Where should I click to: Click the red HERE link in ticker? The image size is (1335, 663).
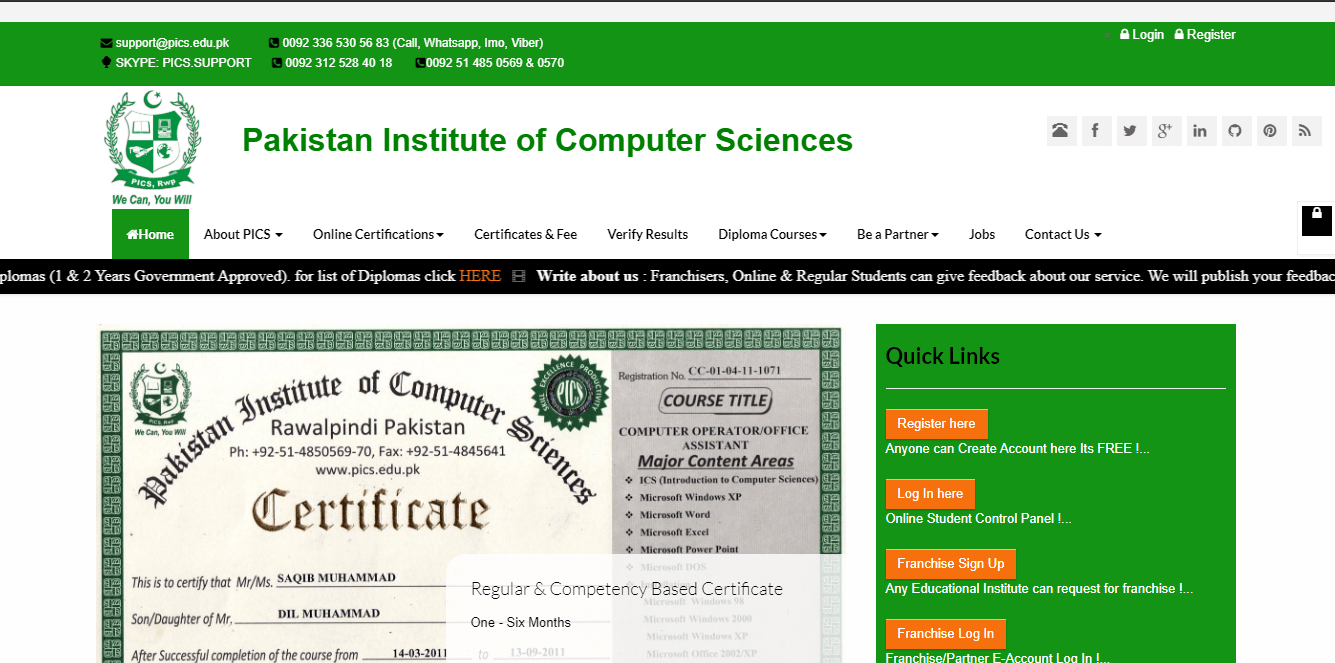click(479, 276)
